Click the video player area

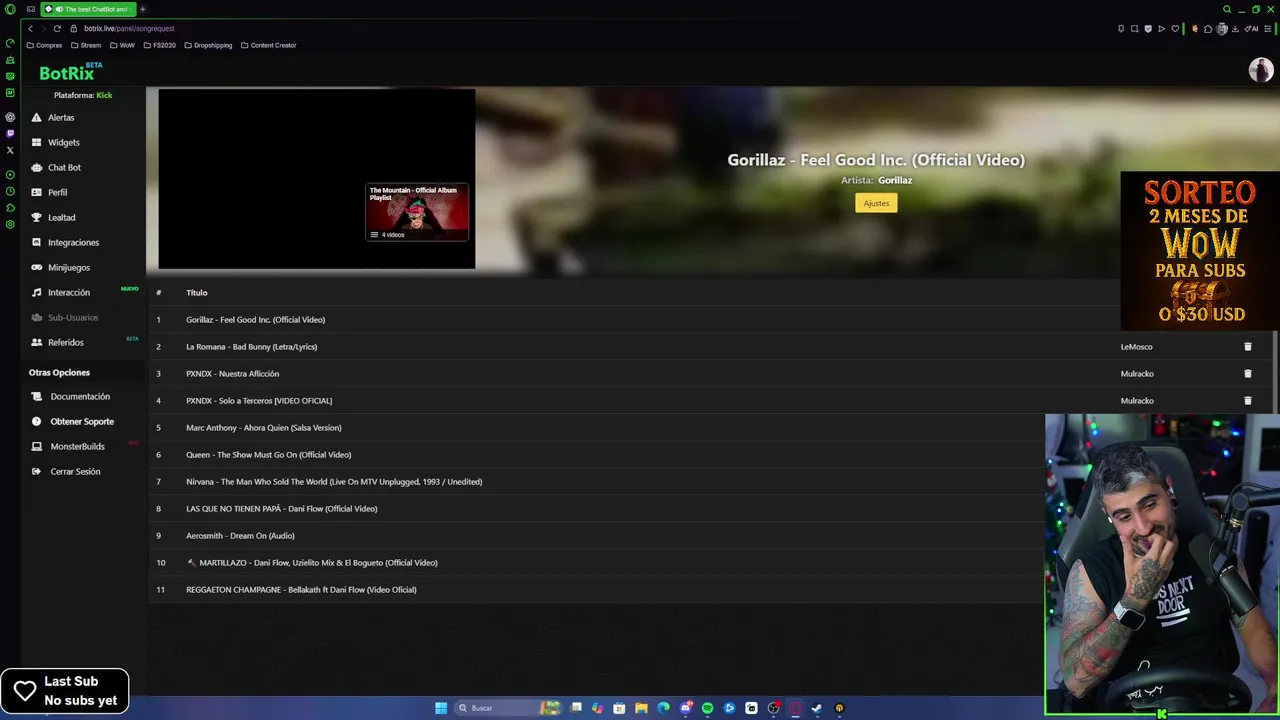click(x=316, y=179)
